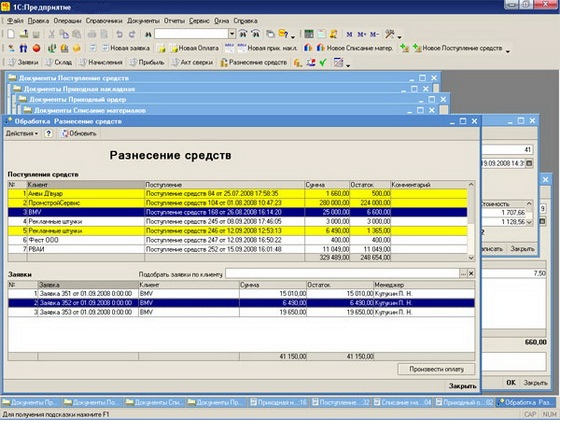Click the Произвести оплату button
Viewport: 561px width, 422px height.
point(436,369)
